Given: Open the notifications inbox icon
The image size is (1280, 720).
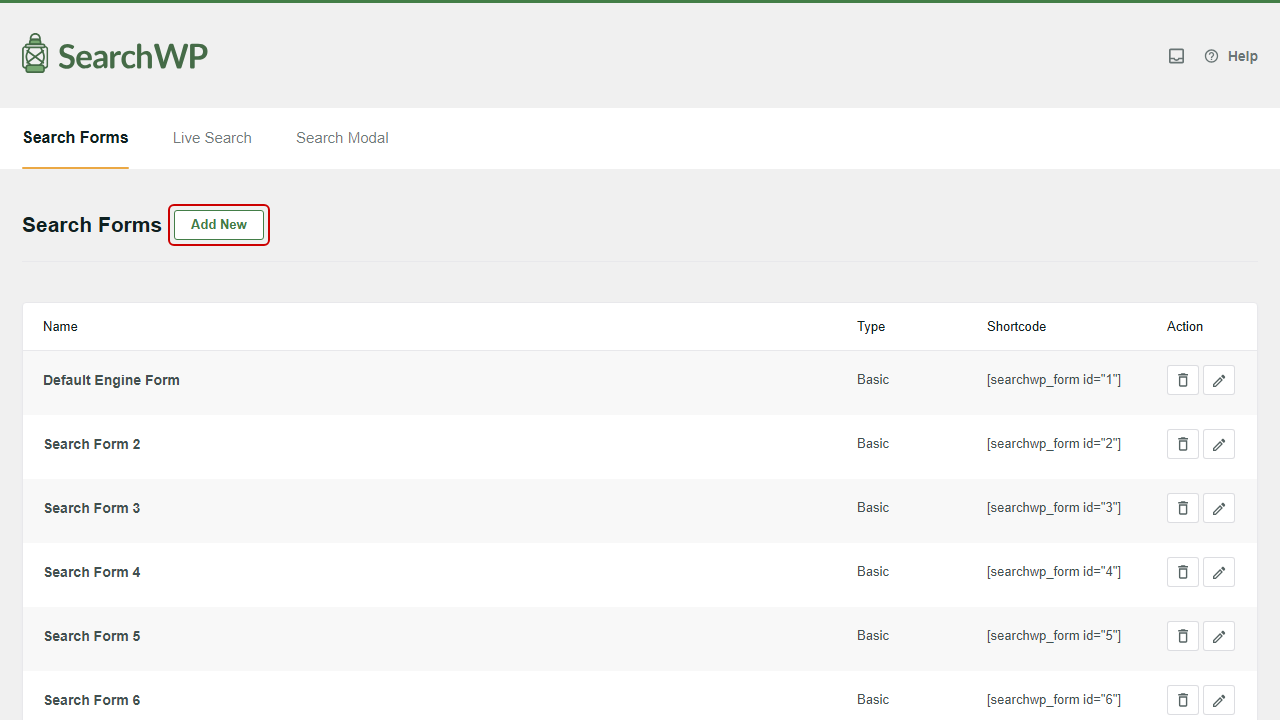Looking at the screenshot, I should coord(1177,56).
